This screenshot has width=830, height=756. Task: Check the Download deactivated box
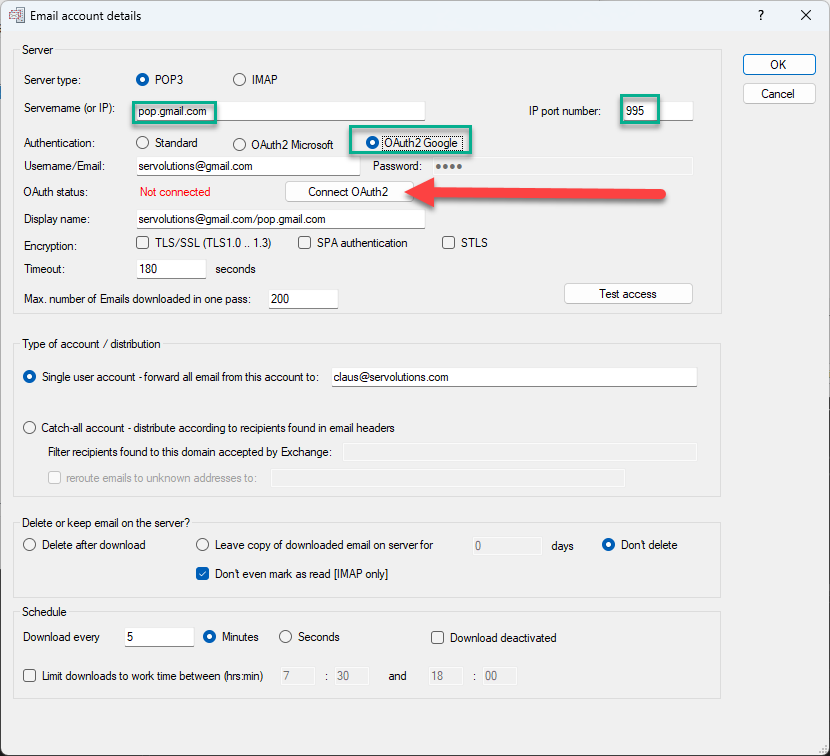[437, 638]
